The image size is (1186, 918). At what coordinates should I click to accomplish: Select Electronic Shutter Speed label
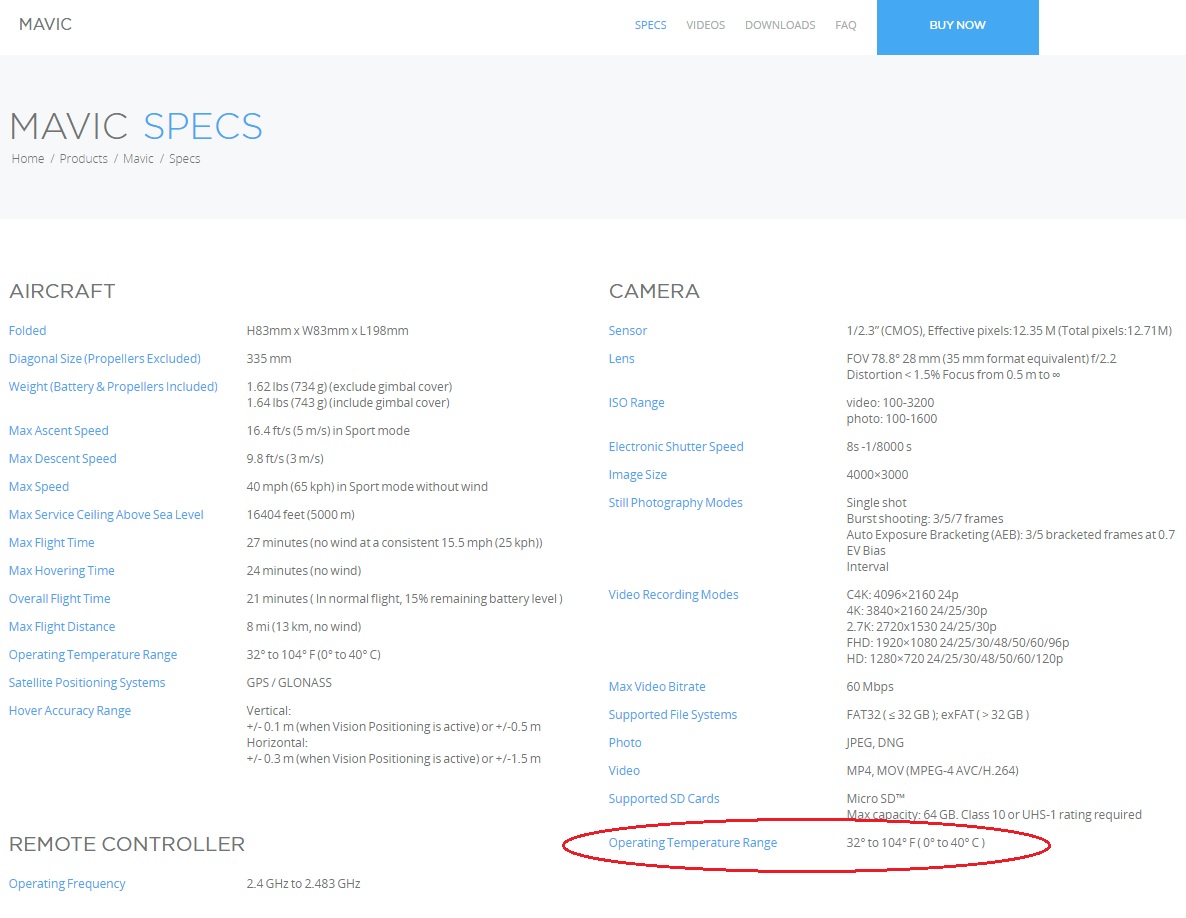tap(675, 446)
